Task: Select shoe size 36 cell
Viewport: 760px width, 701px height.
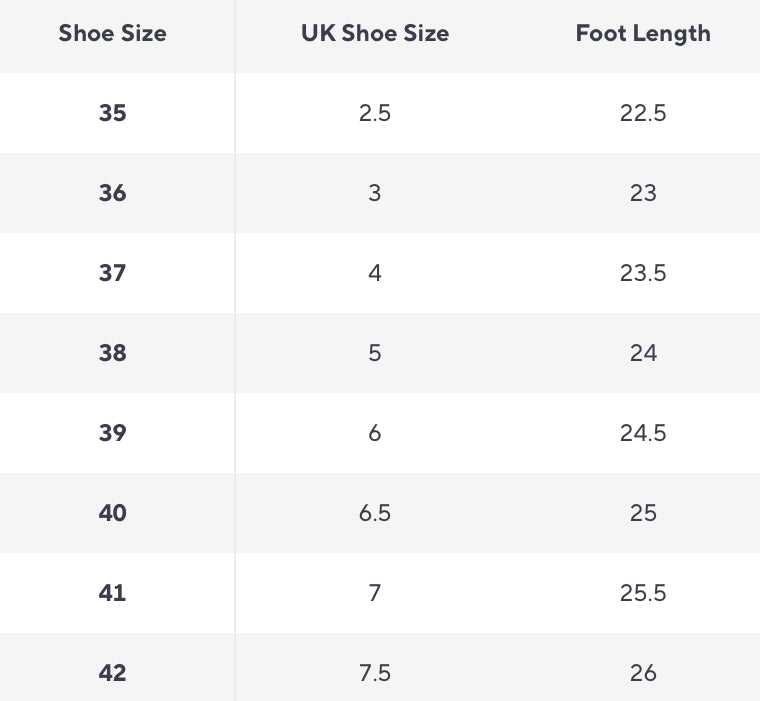Action: 113,193
